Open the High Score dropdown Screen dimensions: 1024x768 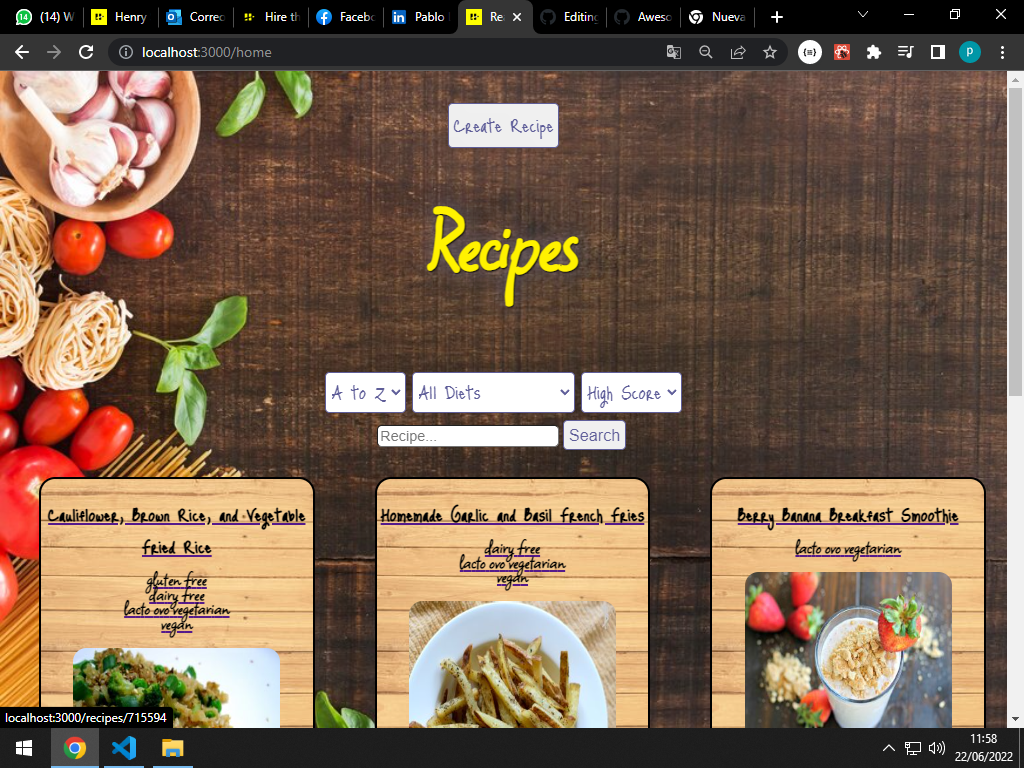[x=631, y=392]
